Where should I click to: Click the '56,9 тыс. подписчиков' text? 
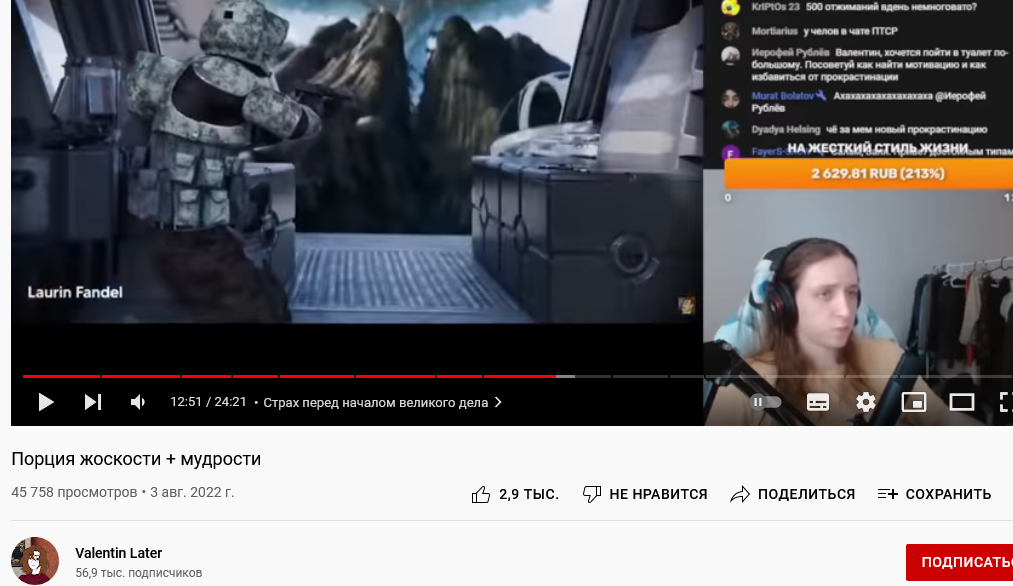pos(138,572)
